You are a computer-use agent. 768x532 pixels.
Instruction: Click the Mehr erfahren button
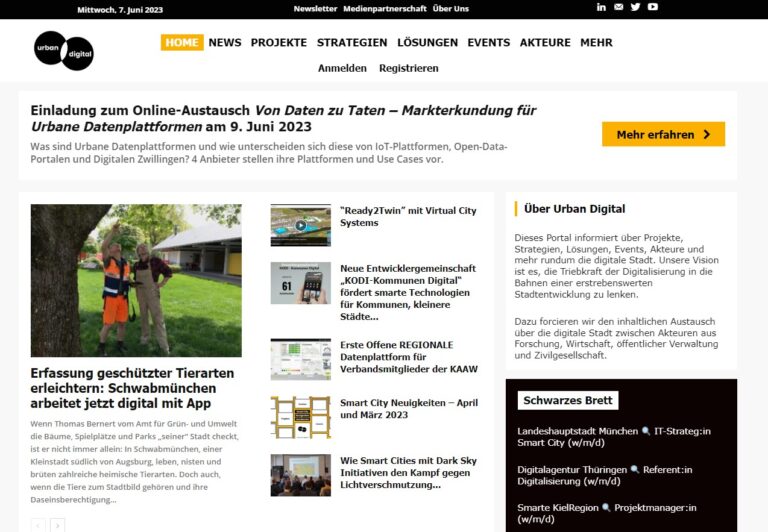(663, 134)
